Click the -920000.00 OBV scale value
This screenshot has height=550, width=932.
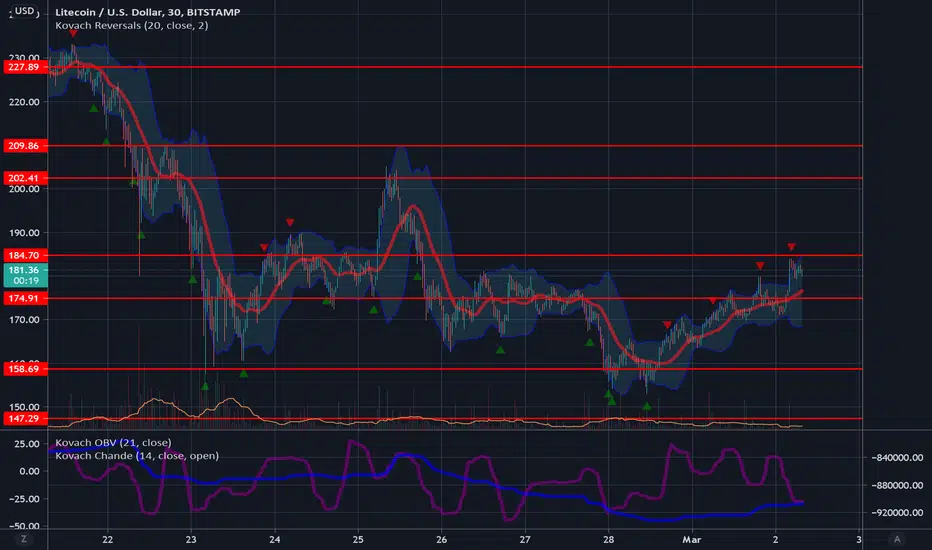[897, 512]
